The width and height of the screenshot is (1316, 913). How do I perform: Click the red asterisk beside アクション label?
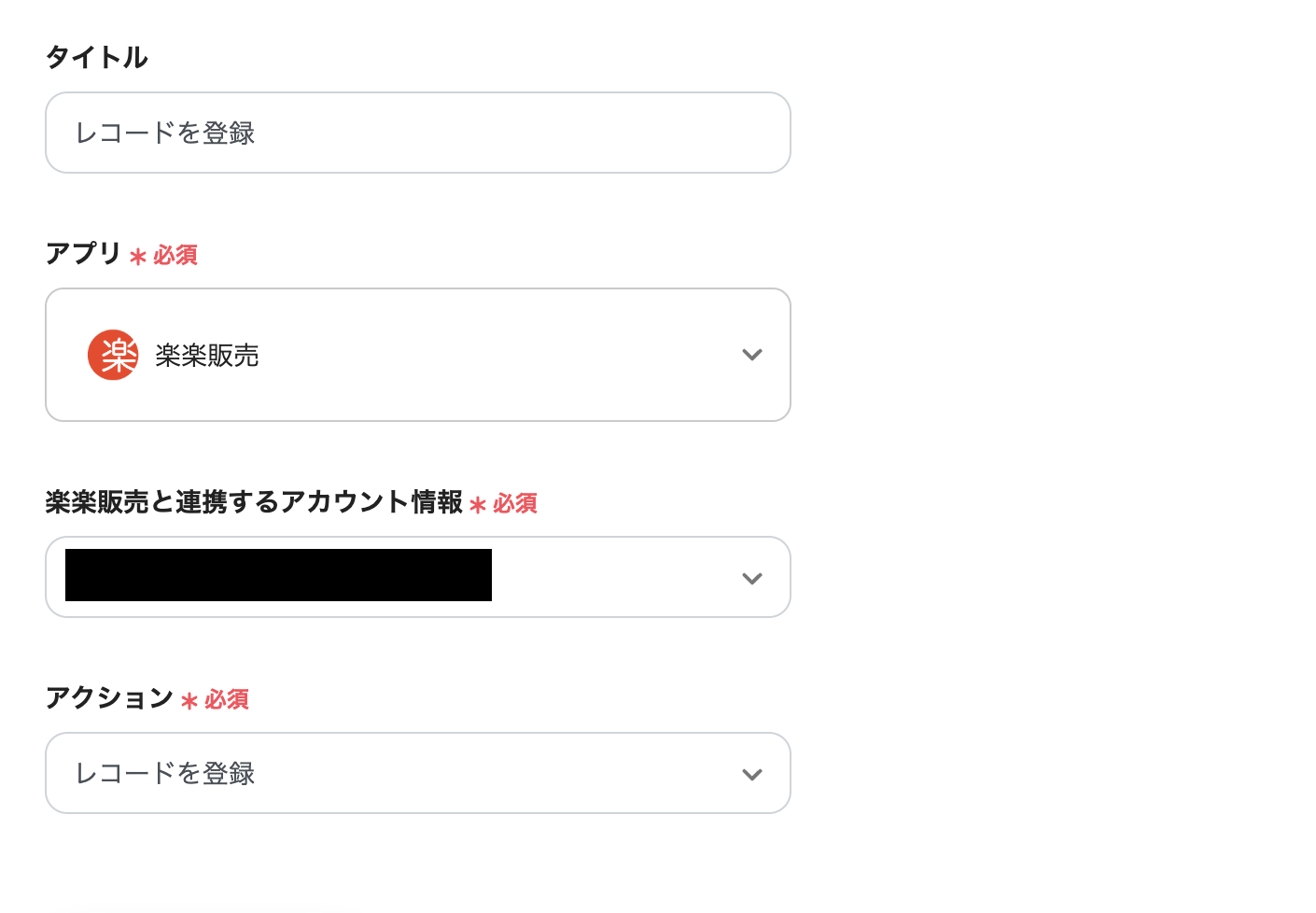(x=189, y=701)
